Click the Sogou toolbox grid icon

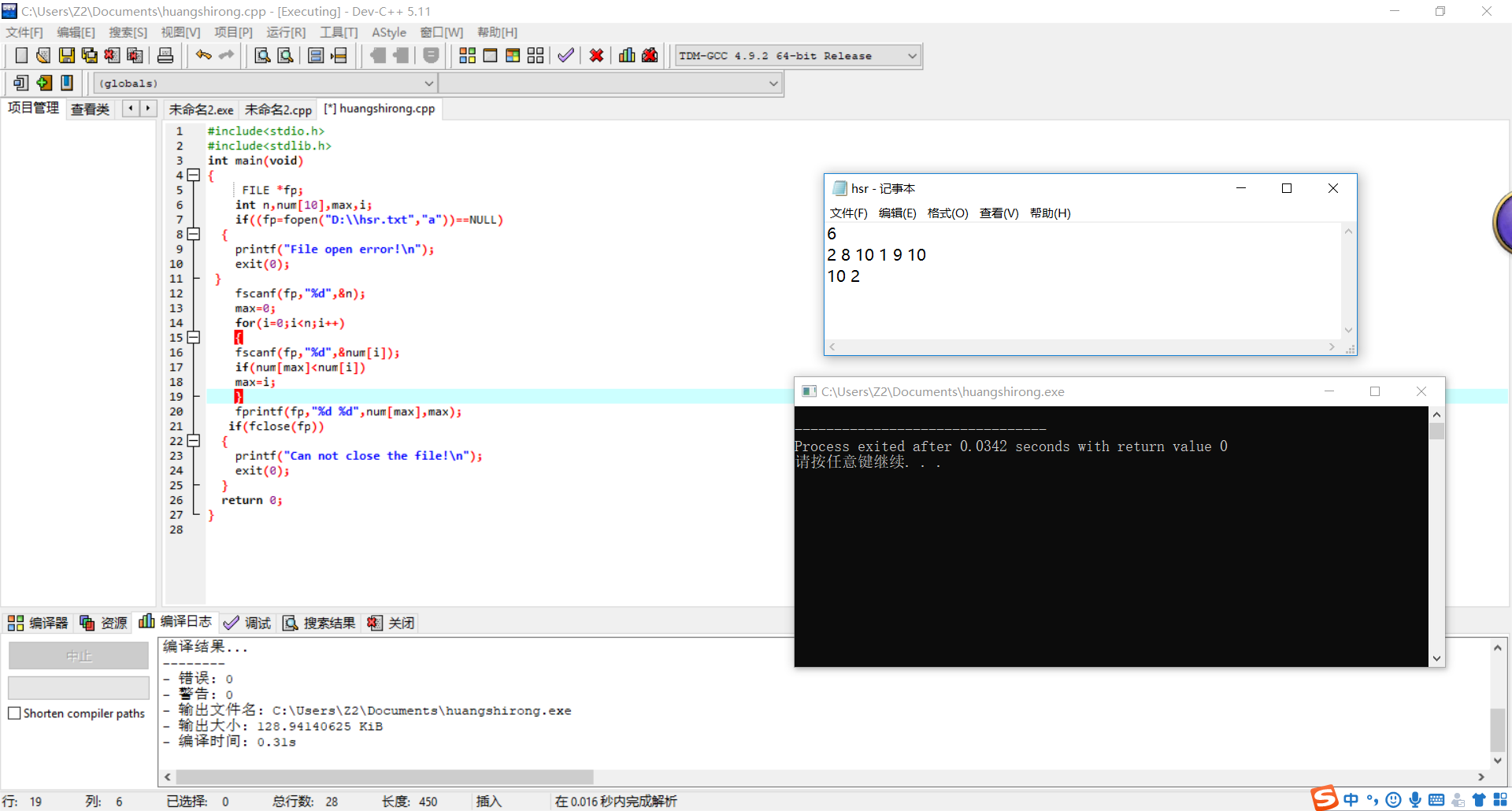pos(1500,800)
